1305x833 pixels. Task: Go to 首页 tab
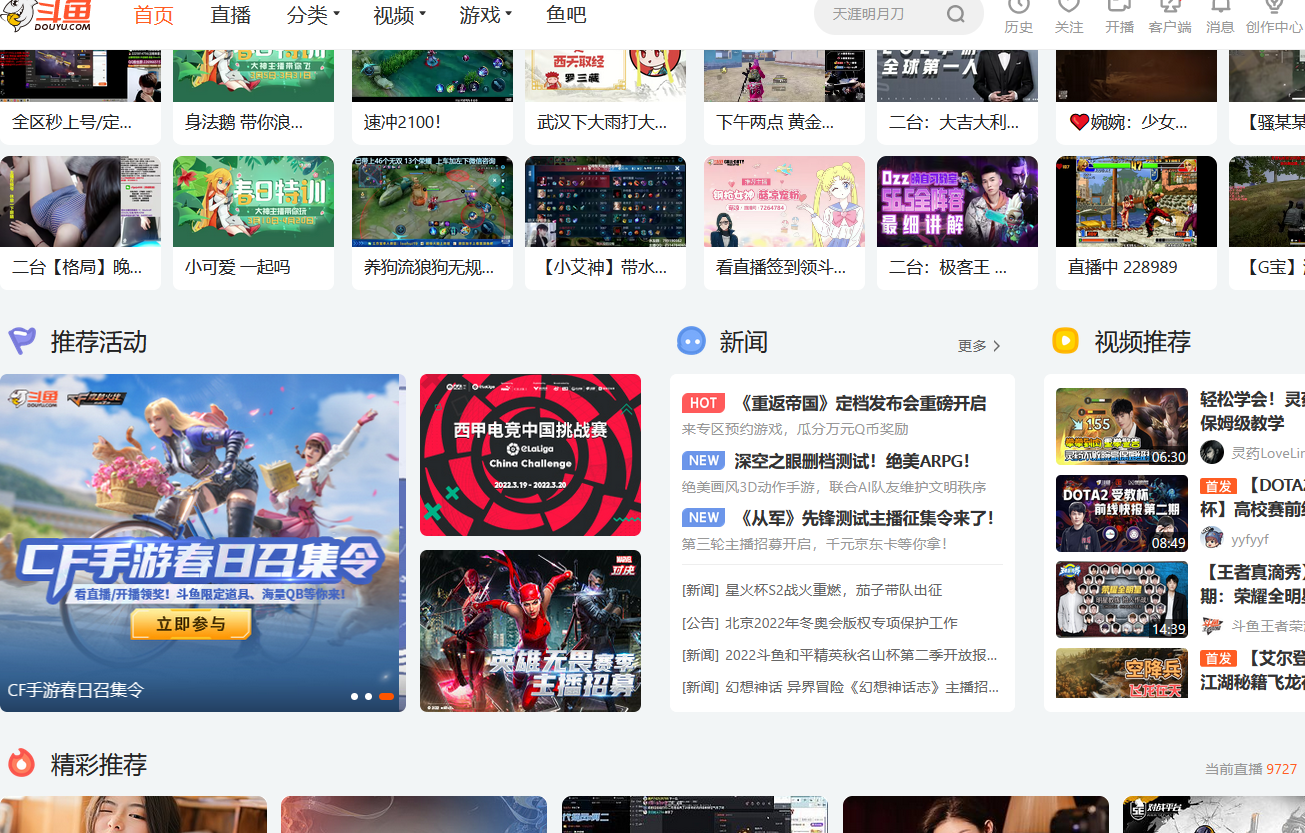click(x=154, y=15)
